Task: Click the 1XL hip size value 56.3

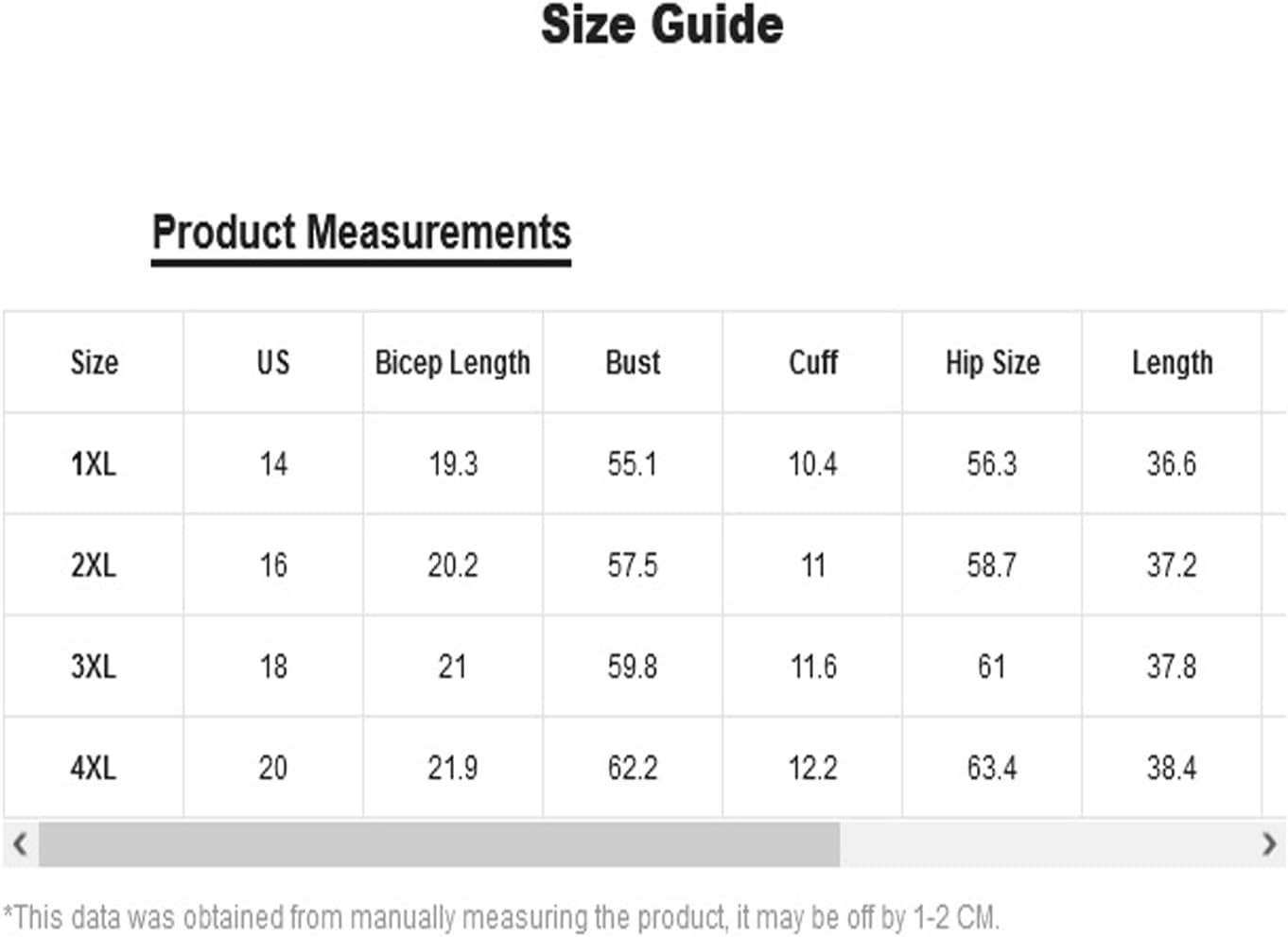Action: [x=992, y=464]
